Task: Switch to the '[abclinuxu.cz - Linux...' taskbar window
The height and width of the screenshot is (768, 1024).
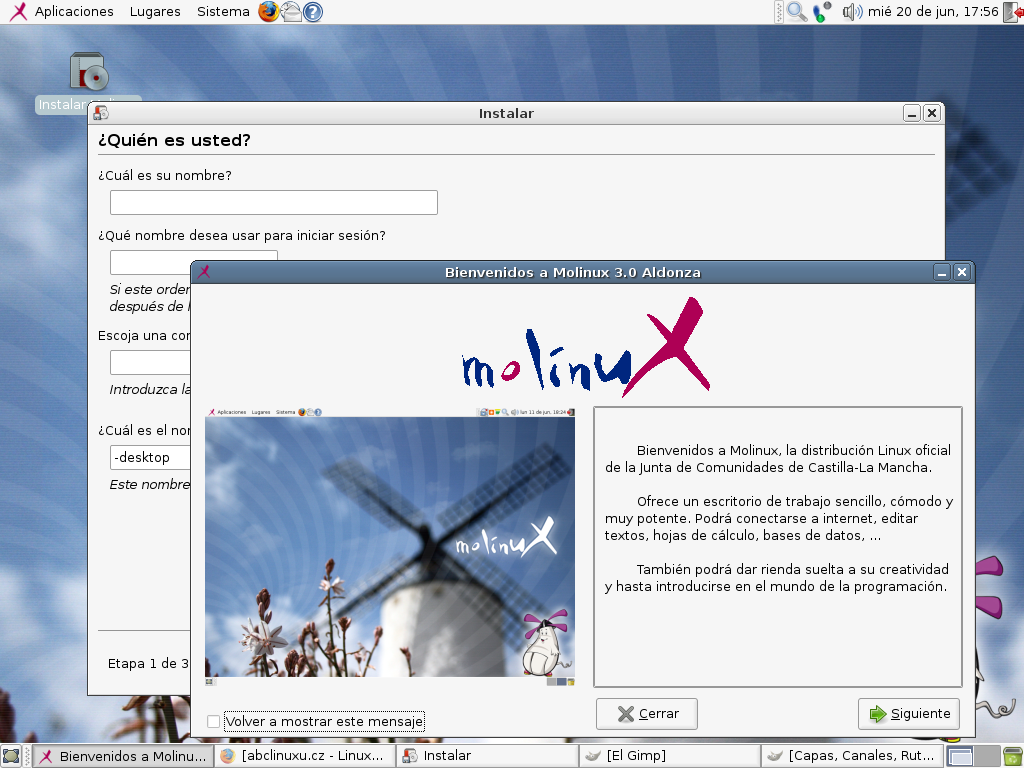Action: click(x=305, y=756)
